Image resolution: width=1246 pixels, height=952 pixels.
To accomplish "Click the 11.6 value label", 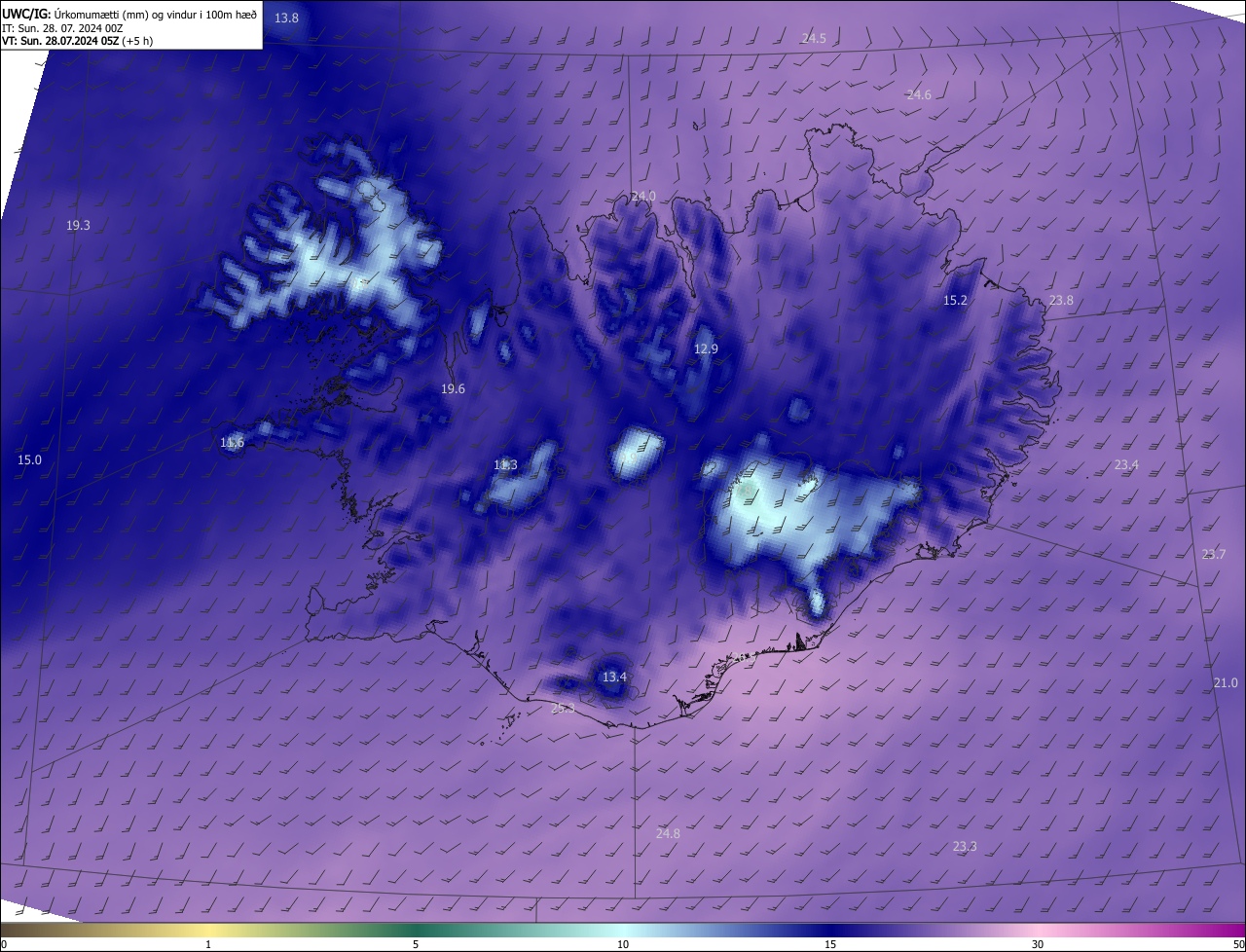I will pyautogui.click(x=232, y=442).
